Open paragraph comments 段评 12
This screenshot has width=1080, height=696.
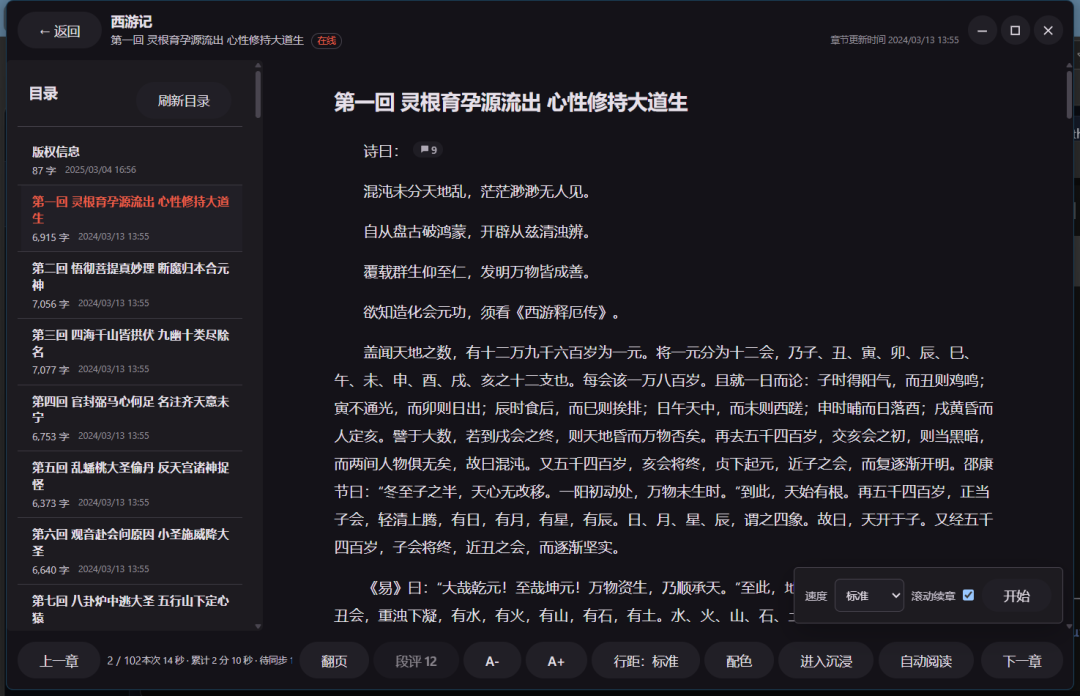coord(416,661)
